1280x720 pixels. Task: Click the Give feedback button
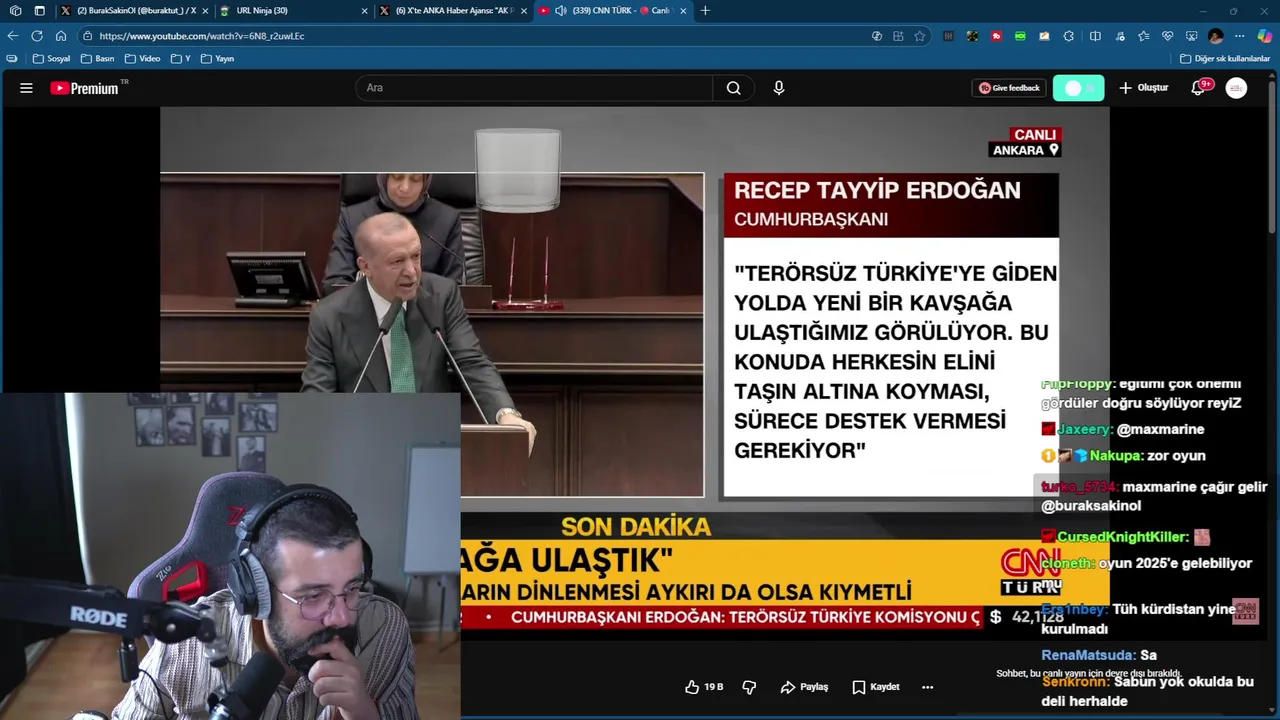pos(1009,88)
